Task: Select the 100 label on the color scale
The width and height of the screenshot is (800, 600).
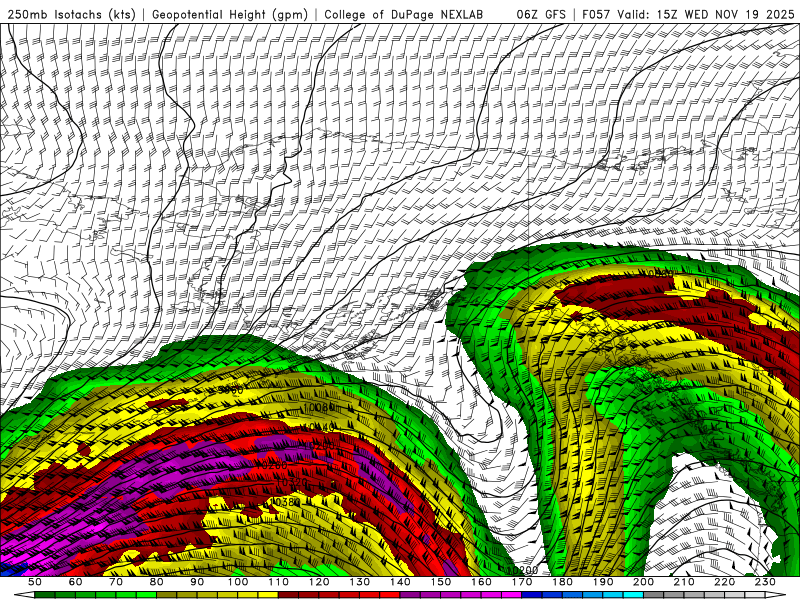Action: (x=238, y=582)
